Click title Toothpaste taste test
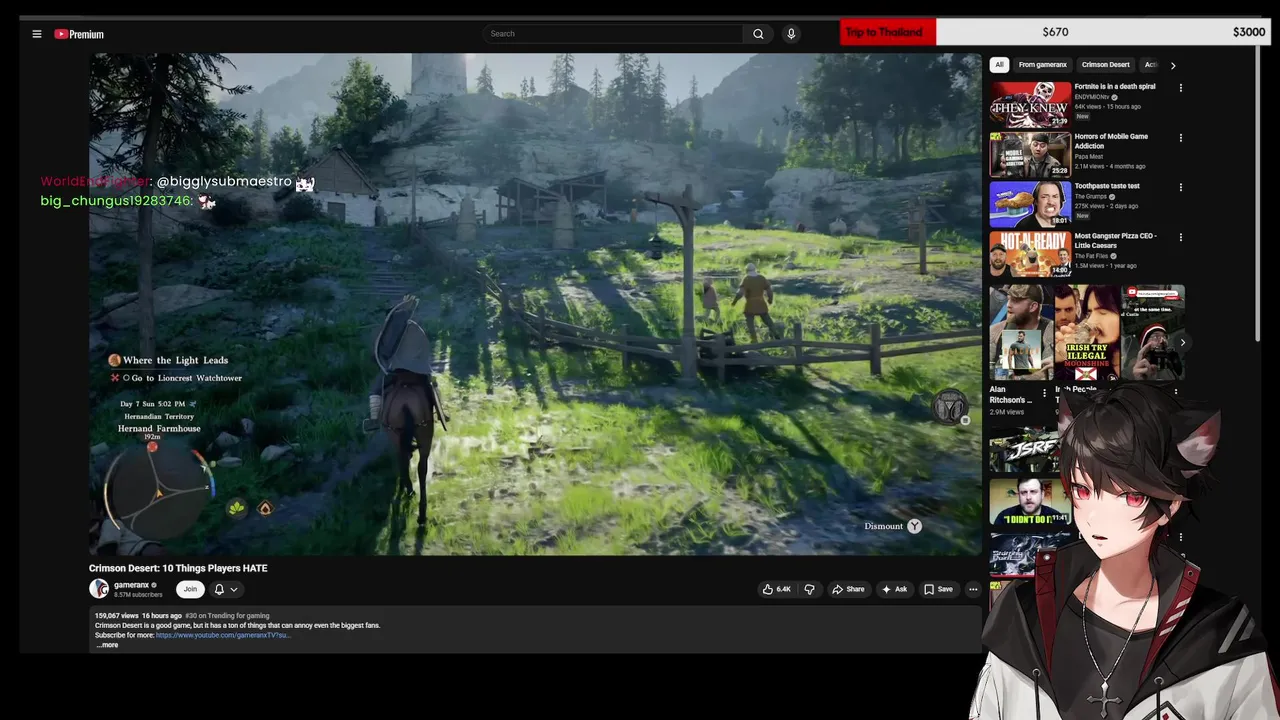This screenshot has width=1280, height=720. [x=1107, y=186]
